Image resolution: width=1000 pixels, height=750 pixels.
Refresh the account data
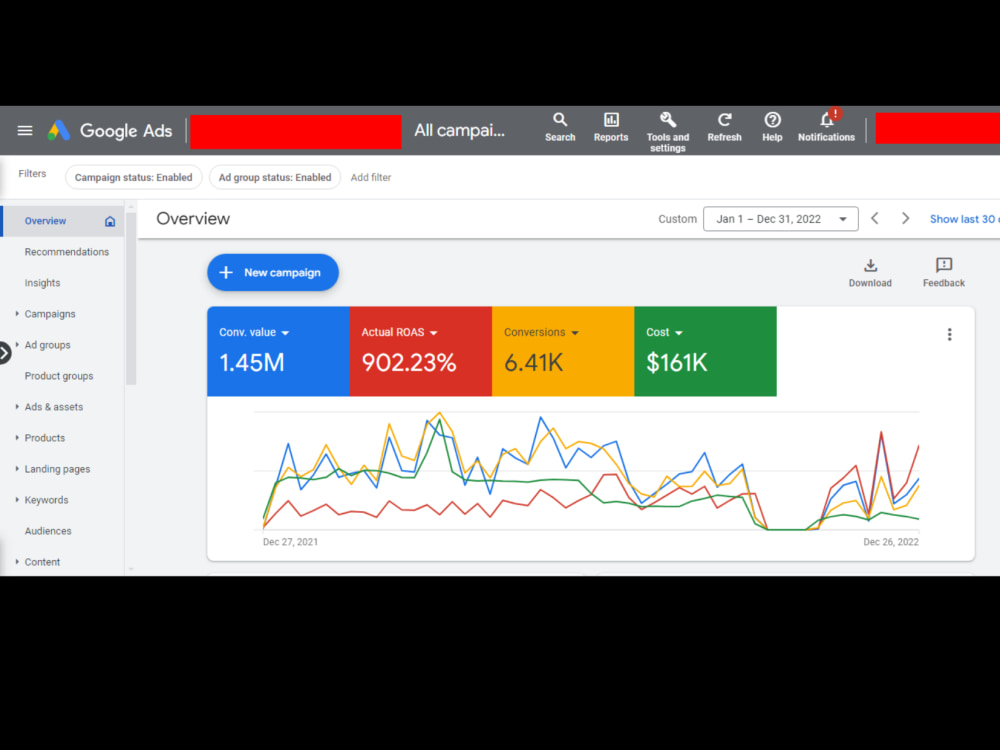coord(724,128)
